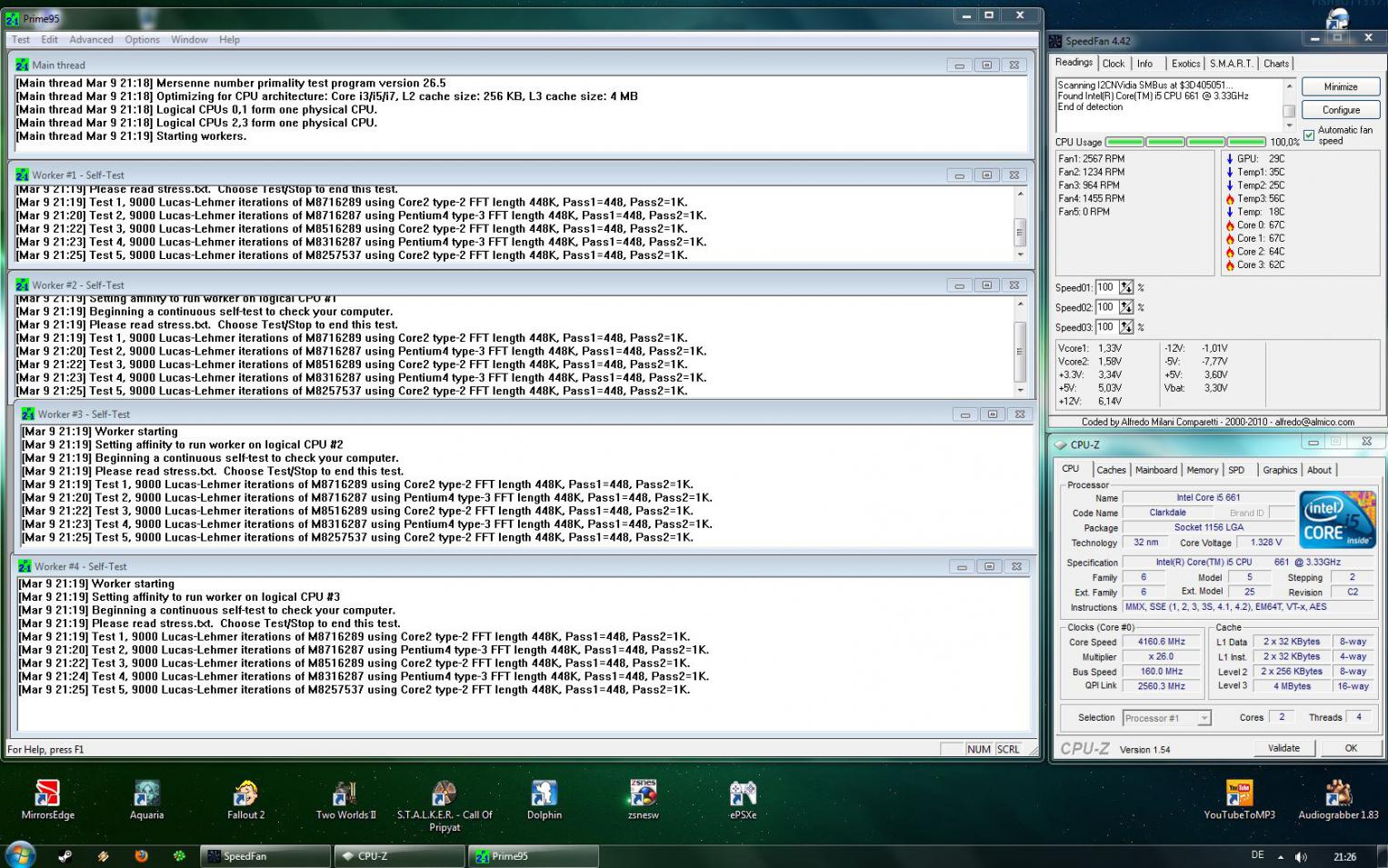The image size is (1388, 868).
Task: Open the zsnesw desktop shortcut
Action: tap(643, 800)
